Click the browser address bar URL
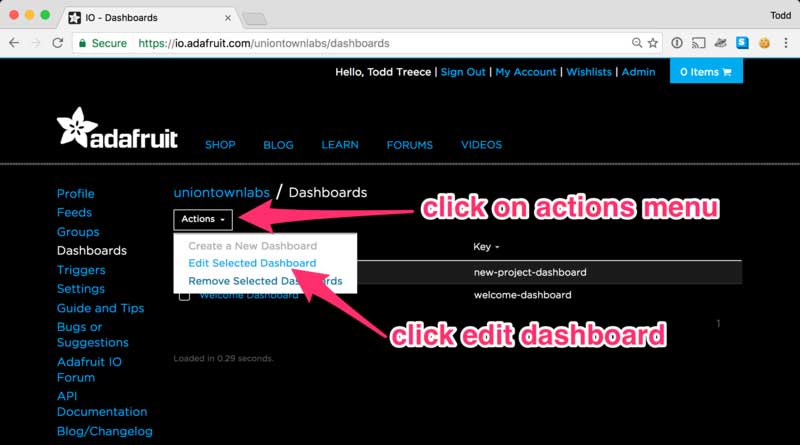 (264, 43)
